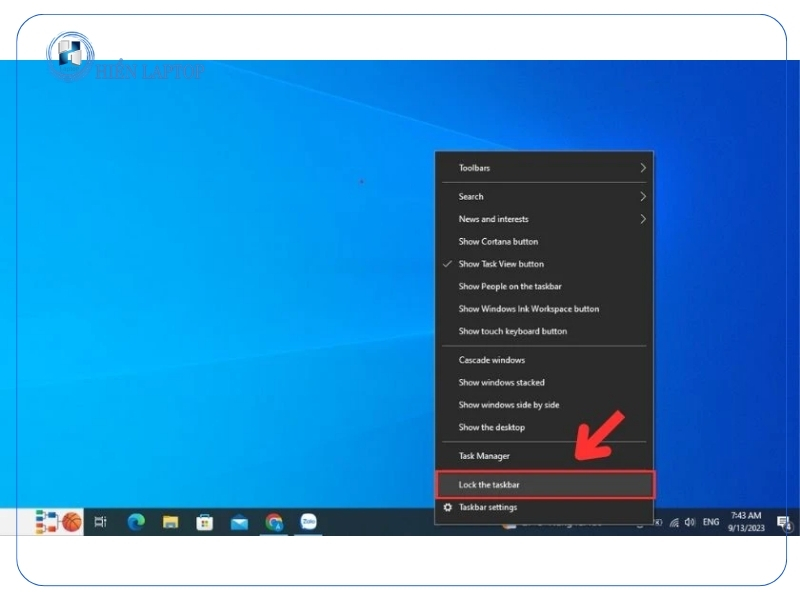Open the network Wi-Fi tray icon
800x600 pixels.
(674, 522)
